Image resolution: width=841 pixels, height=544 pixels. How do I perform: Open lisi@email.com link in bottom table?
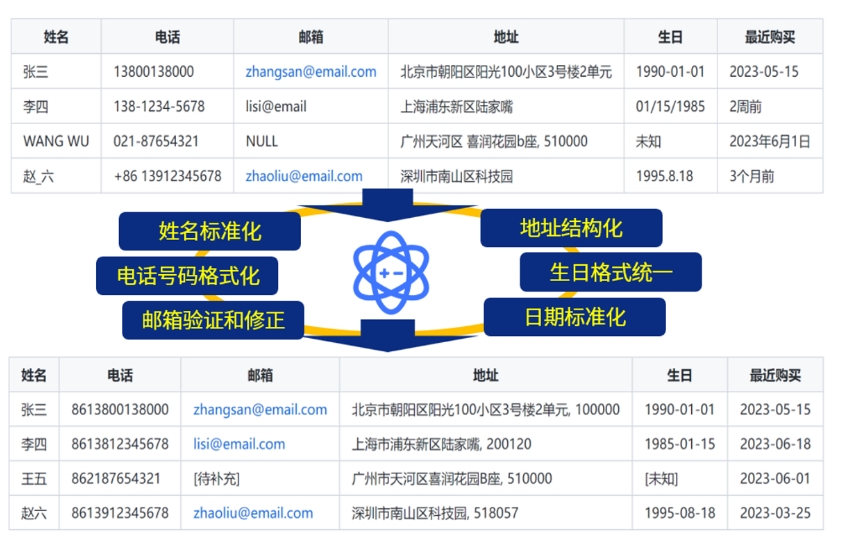point(239,444)
